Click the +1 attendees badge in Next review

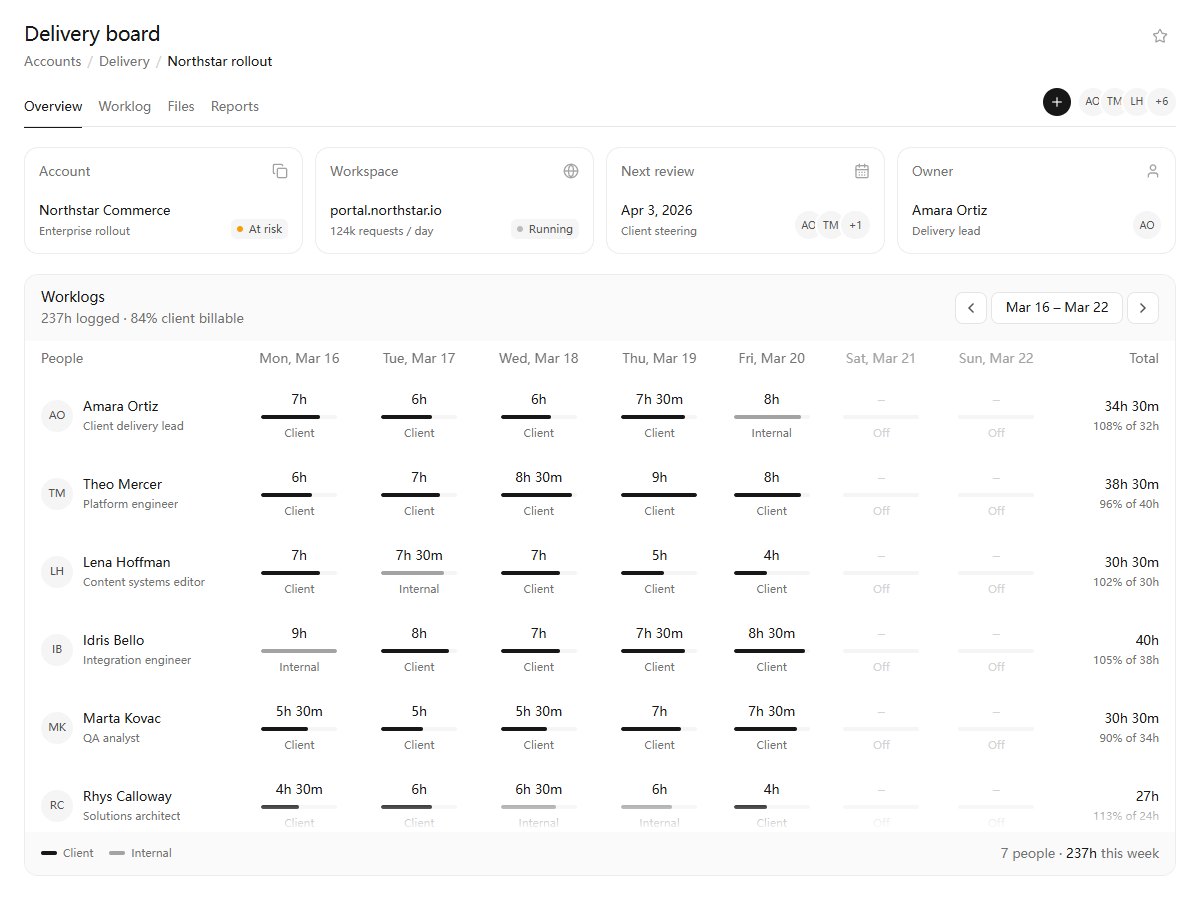[x=855, y=225]
